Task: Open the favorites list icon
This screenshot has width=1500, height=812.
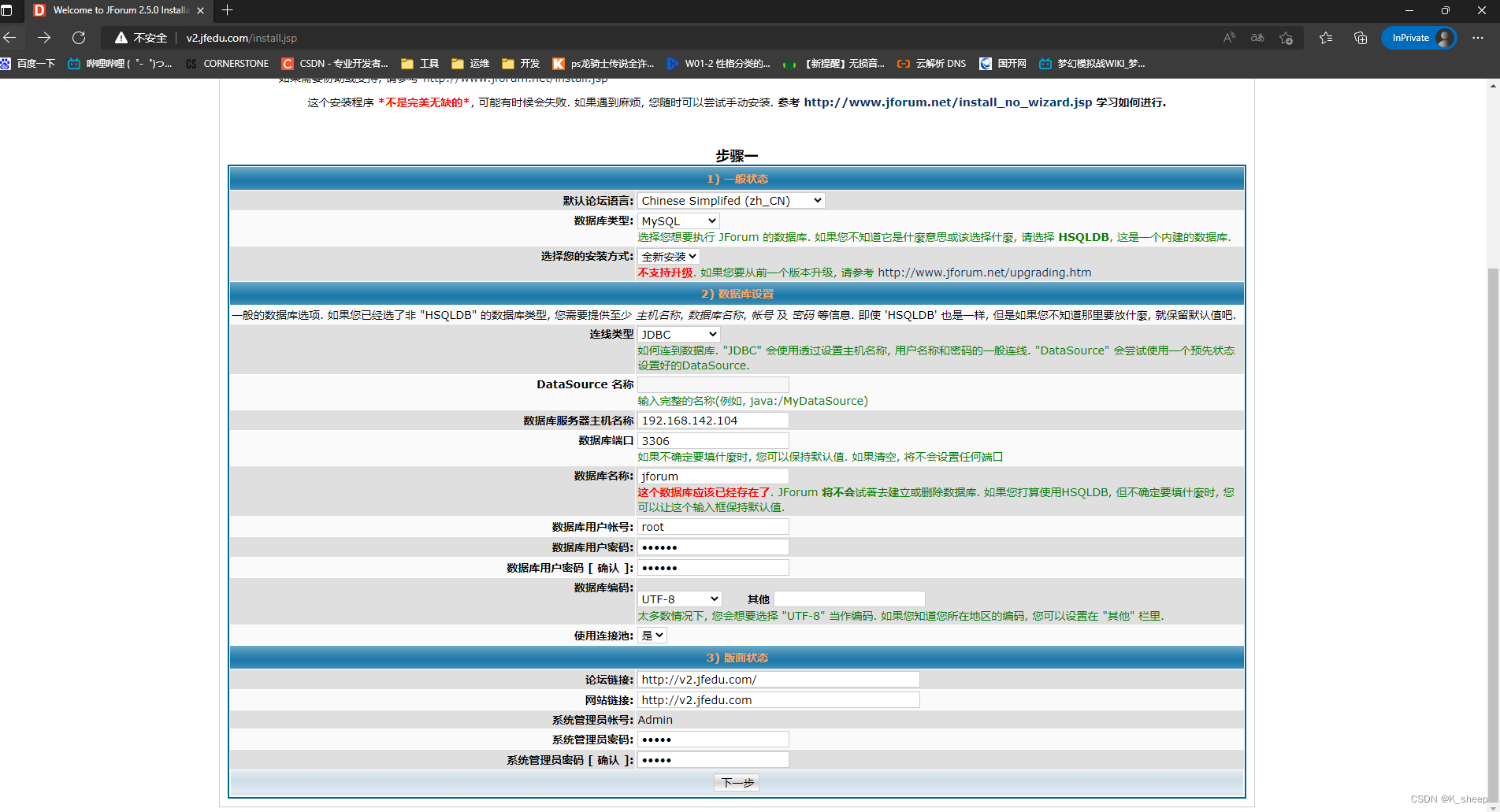Action: [1326, 38]
